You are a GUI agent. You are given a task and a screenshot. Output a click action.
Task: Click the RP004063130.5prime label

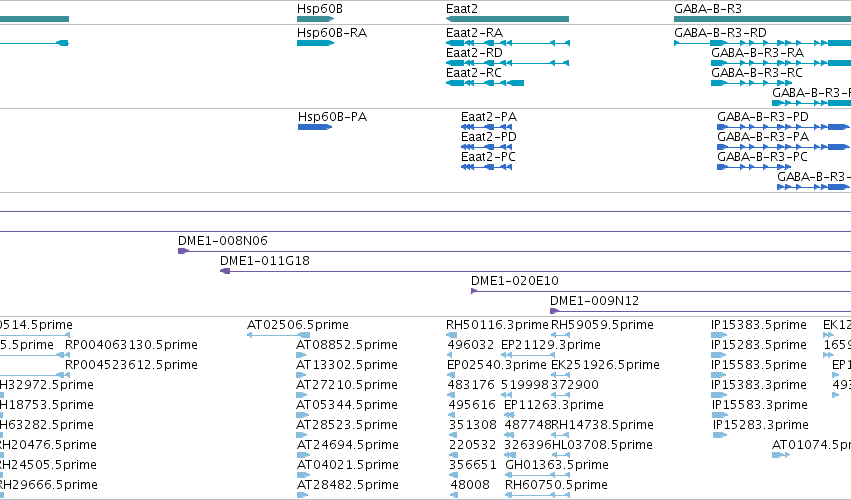131,345
